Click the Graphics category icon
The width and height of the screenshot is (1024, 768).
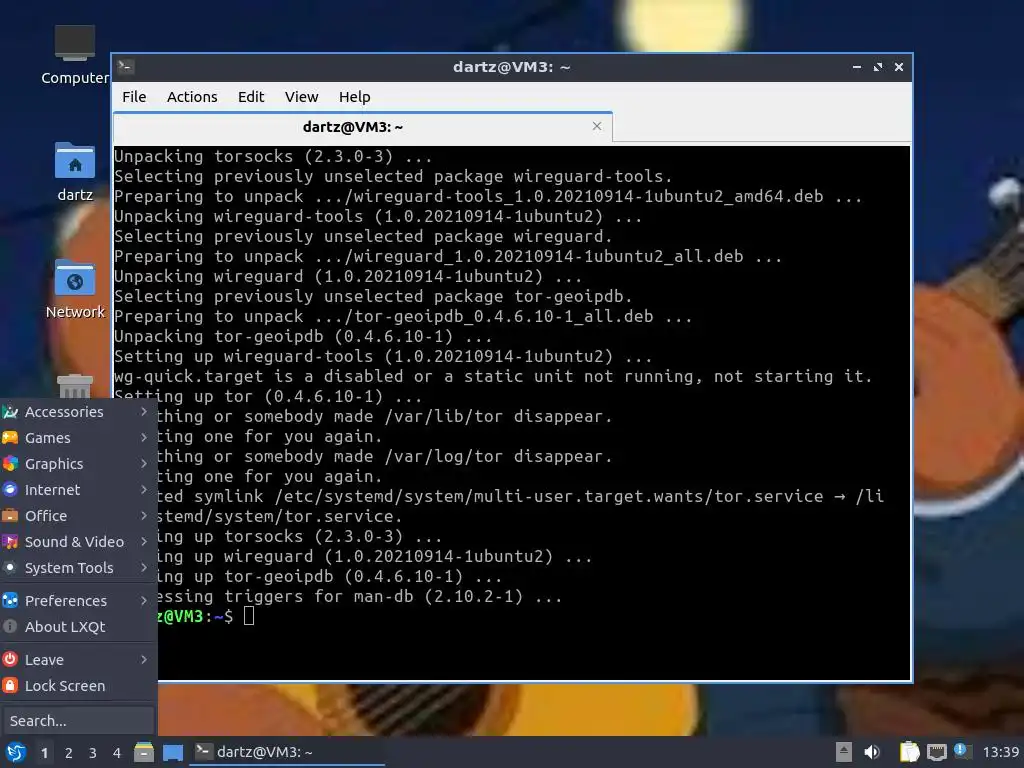pyautogui.click(x=10, y=464)
